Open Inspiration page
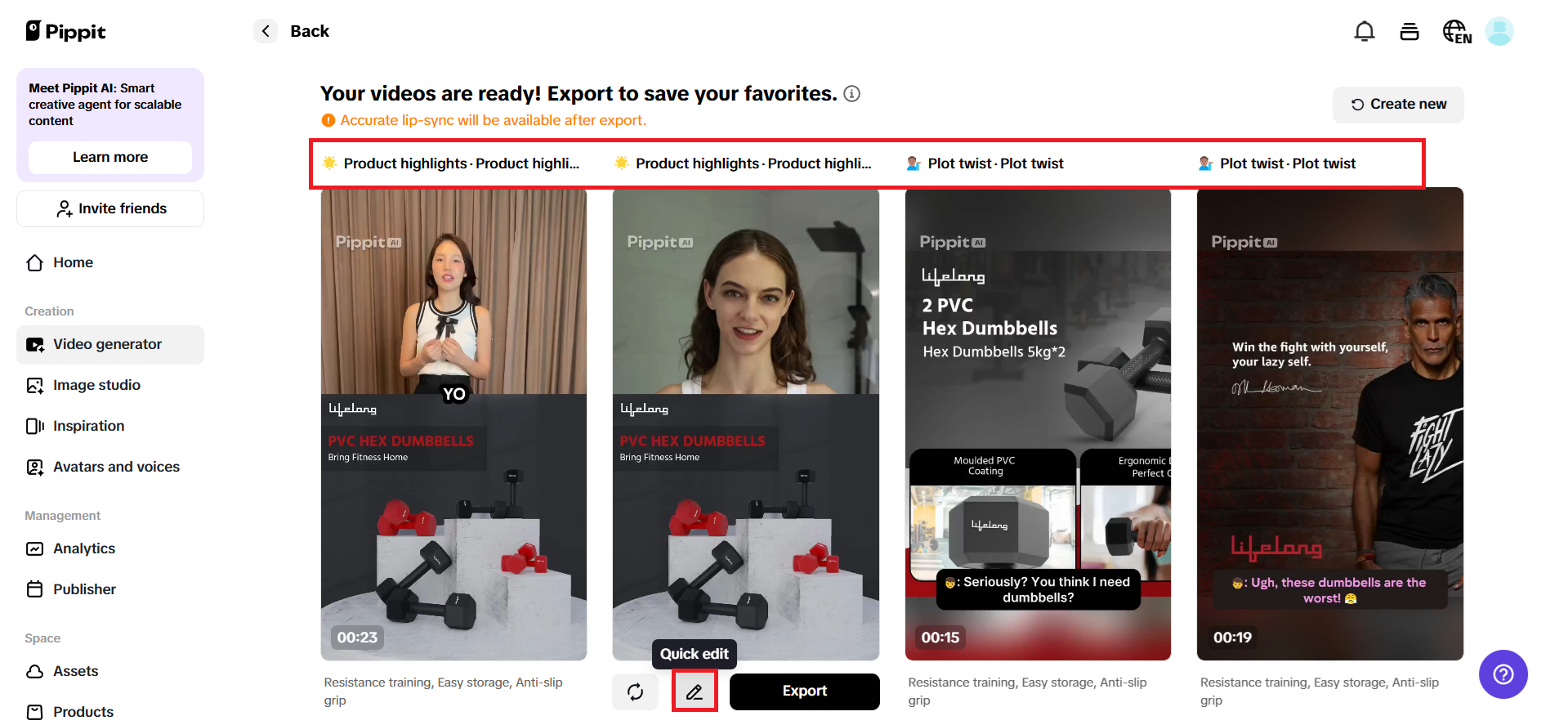 coord(110,426)
